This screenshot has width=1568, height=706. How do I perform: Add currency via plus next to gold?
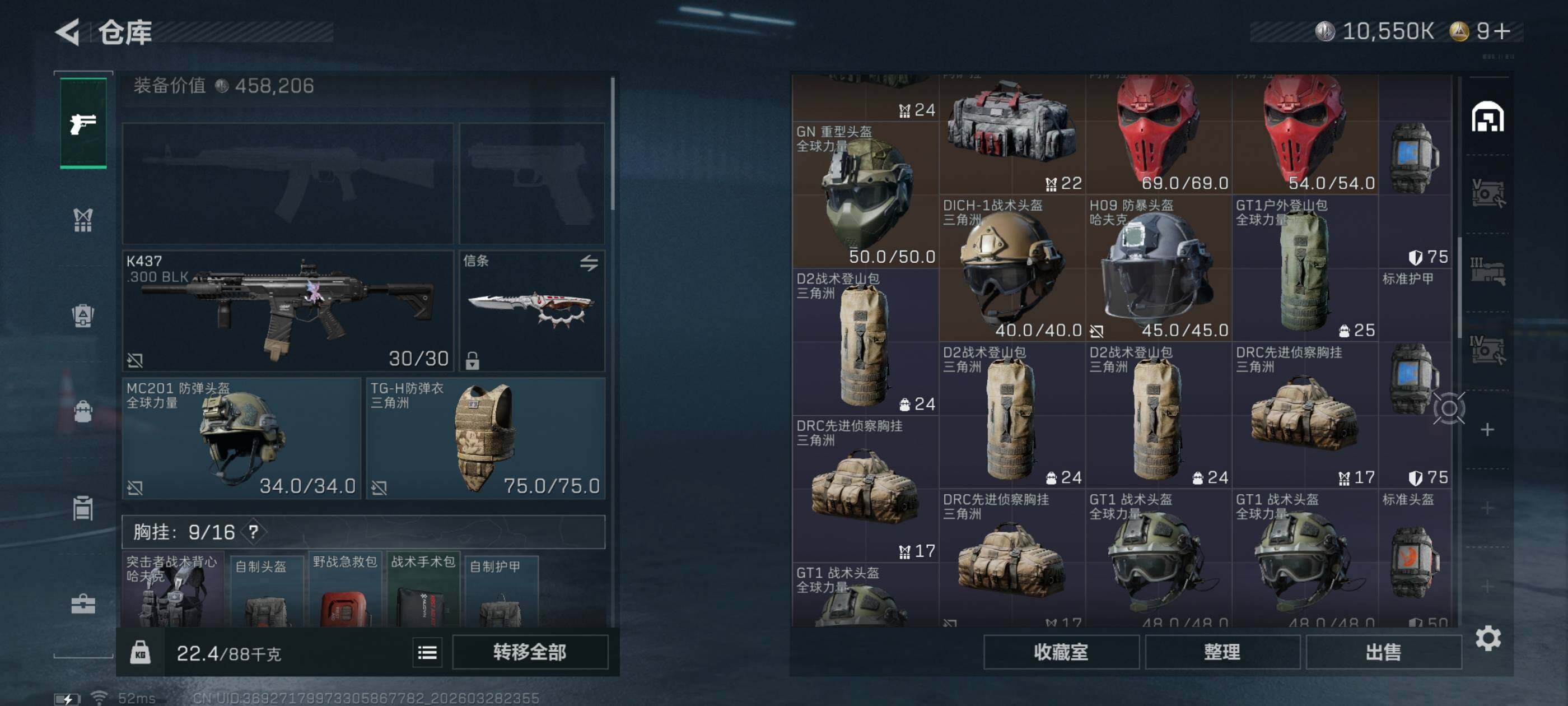1502,31
